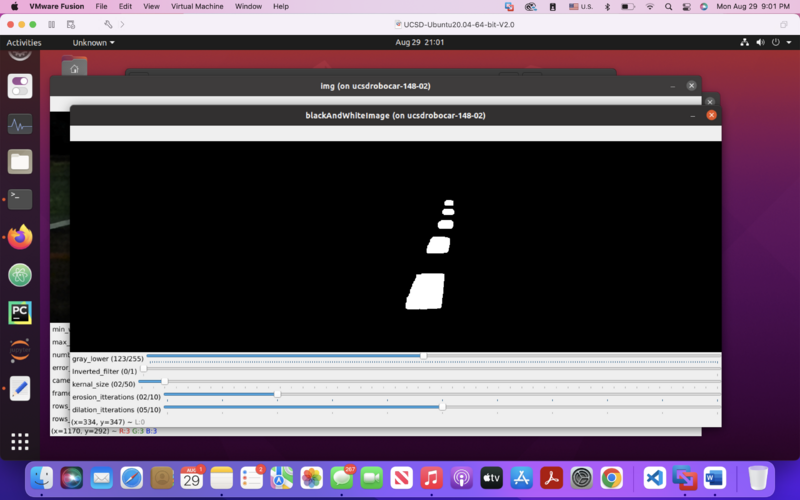Show Applications grid in Ubuntu dock

(20, 441)
